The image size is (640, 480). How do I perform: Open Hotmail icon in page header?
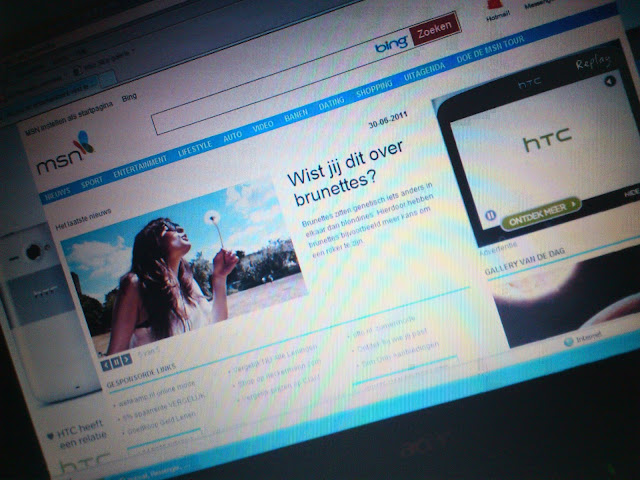click(x=496, y=9)
